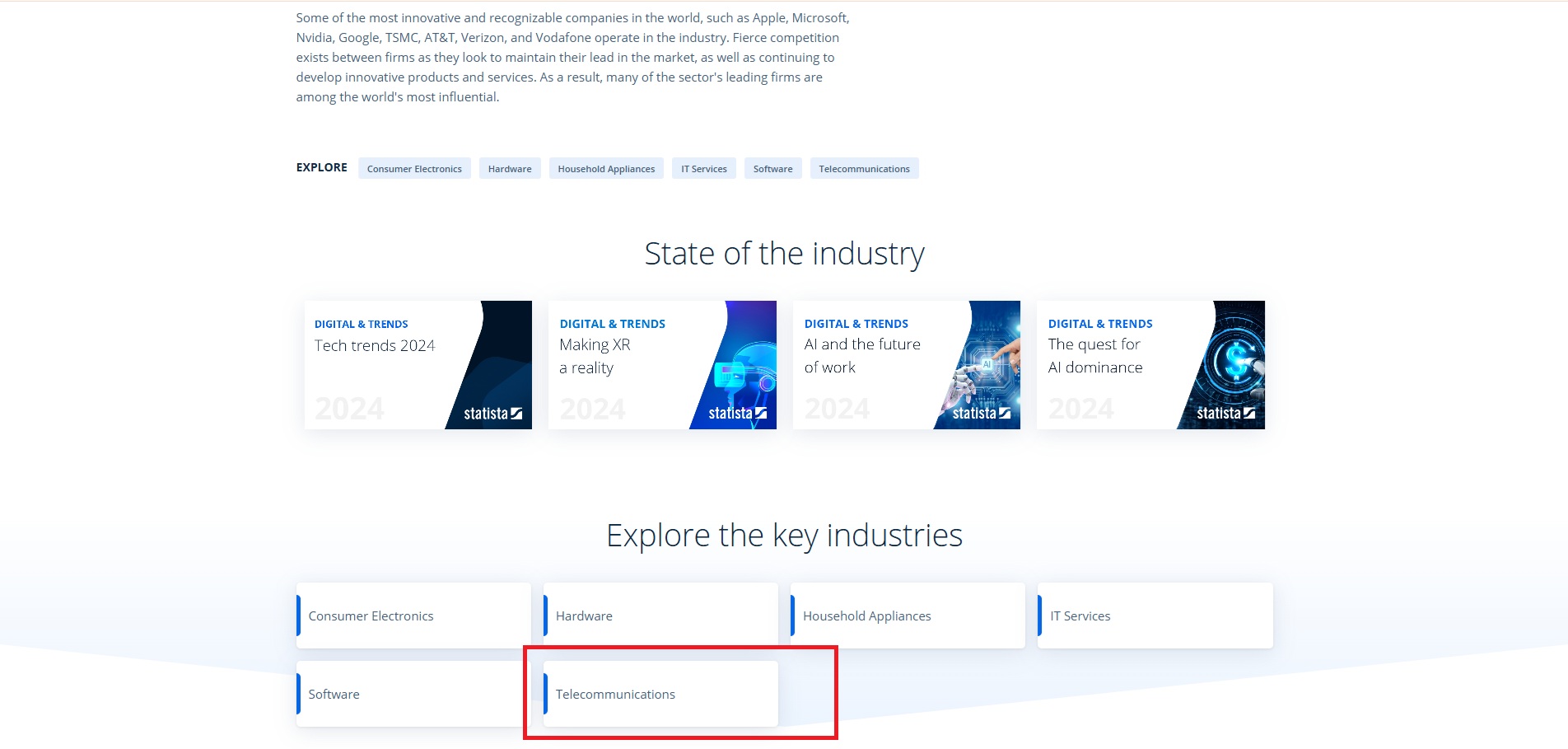
Task: Open the Software key industry card
Action: (x=409, y=694)
